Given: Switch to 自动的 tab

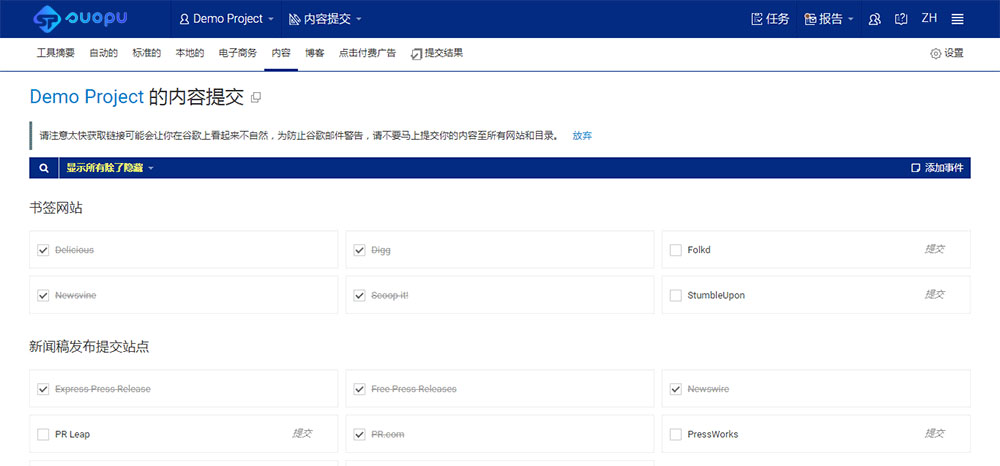Looking at the screenshot, I should [103, 54].
